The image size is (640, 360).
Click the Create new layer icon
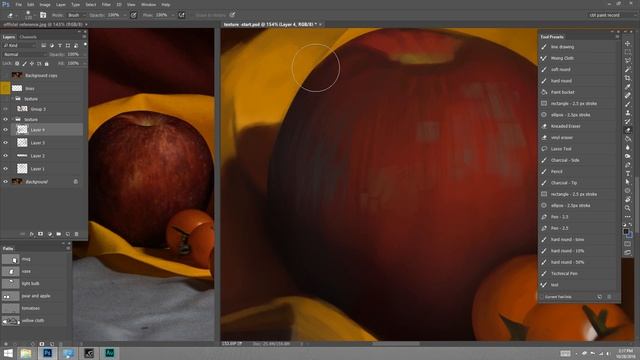[x=67, y=234]
